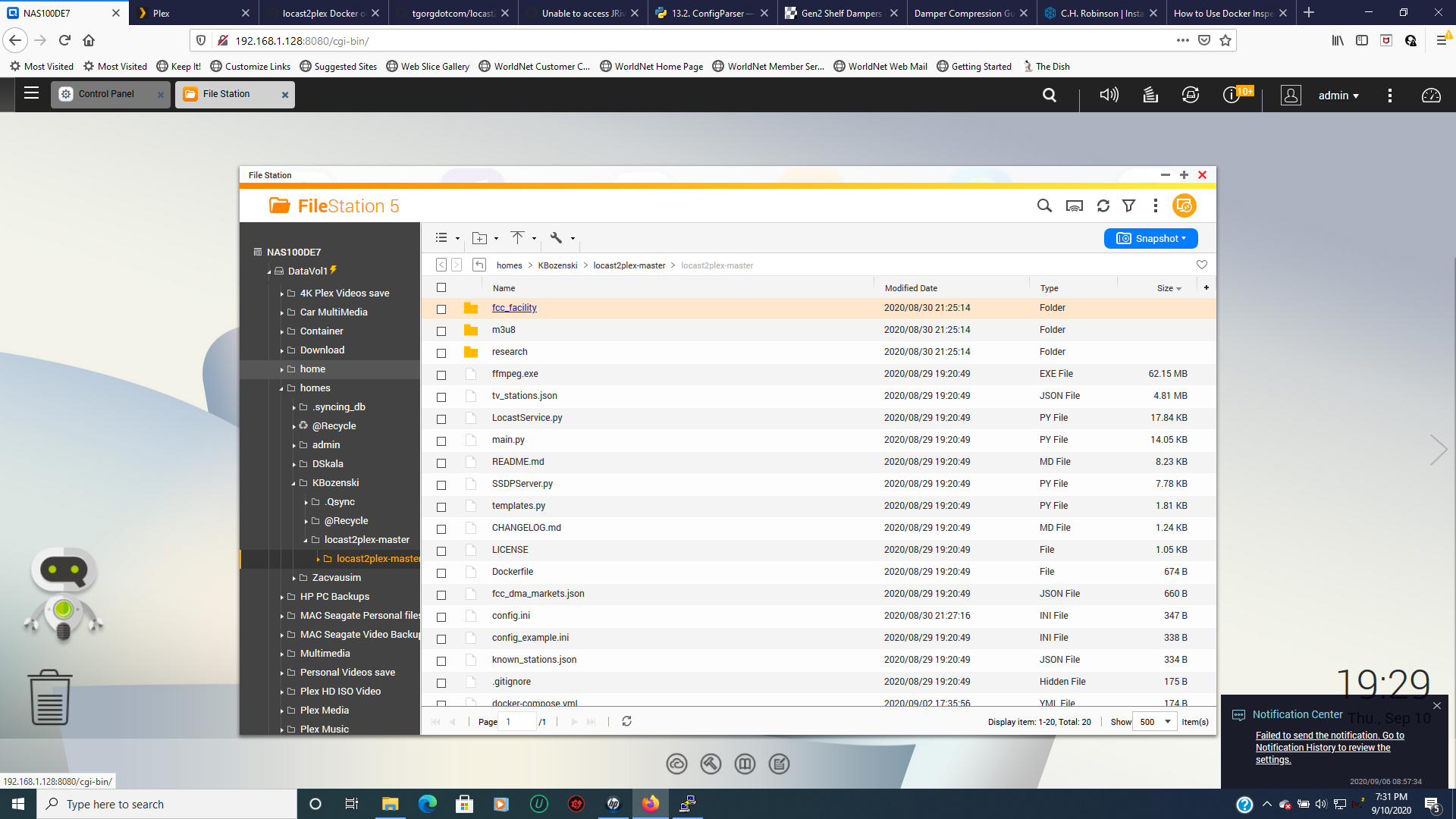The image size is (1456, 819).
Task: Select the checkbox next to config.ini
Action: click(442, 617)
